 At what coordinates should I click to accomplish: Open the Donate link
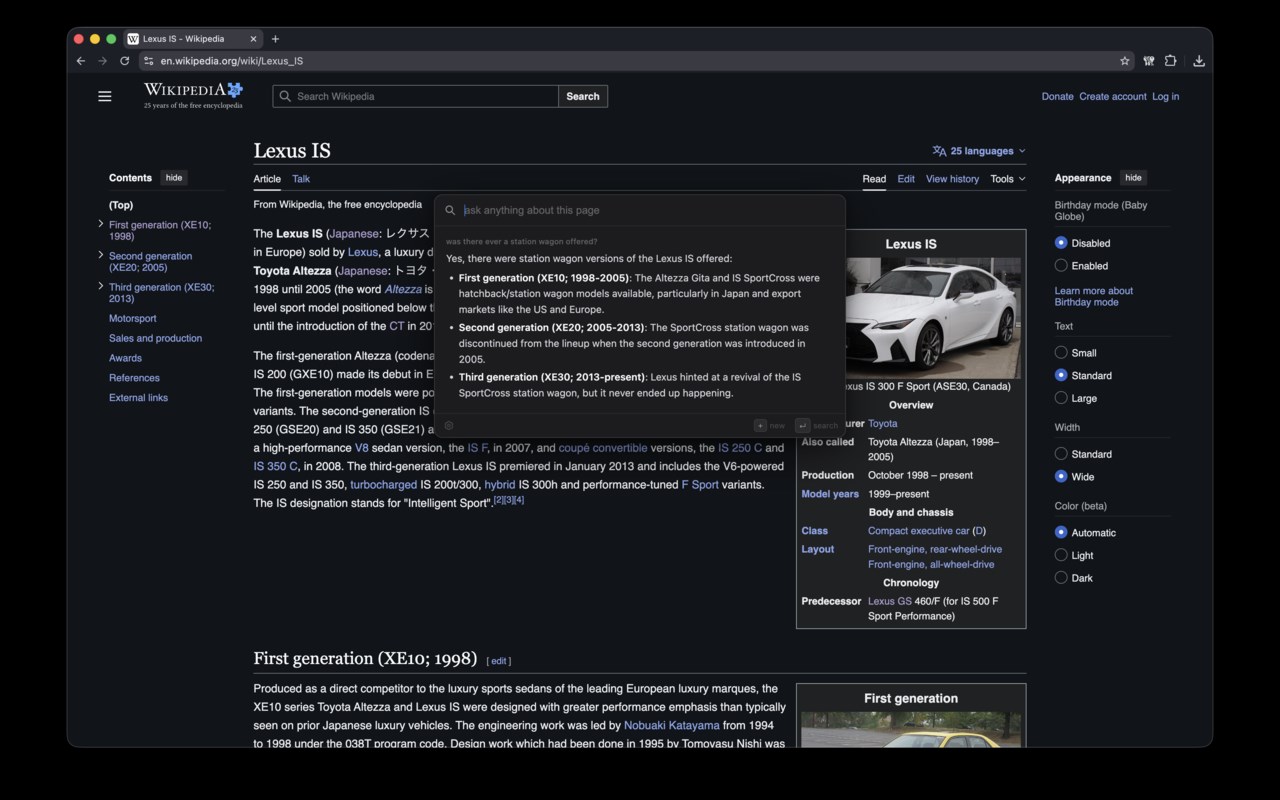[x=1057, y=97]
